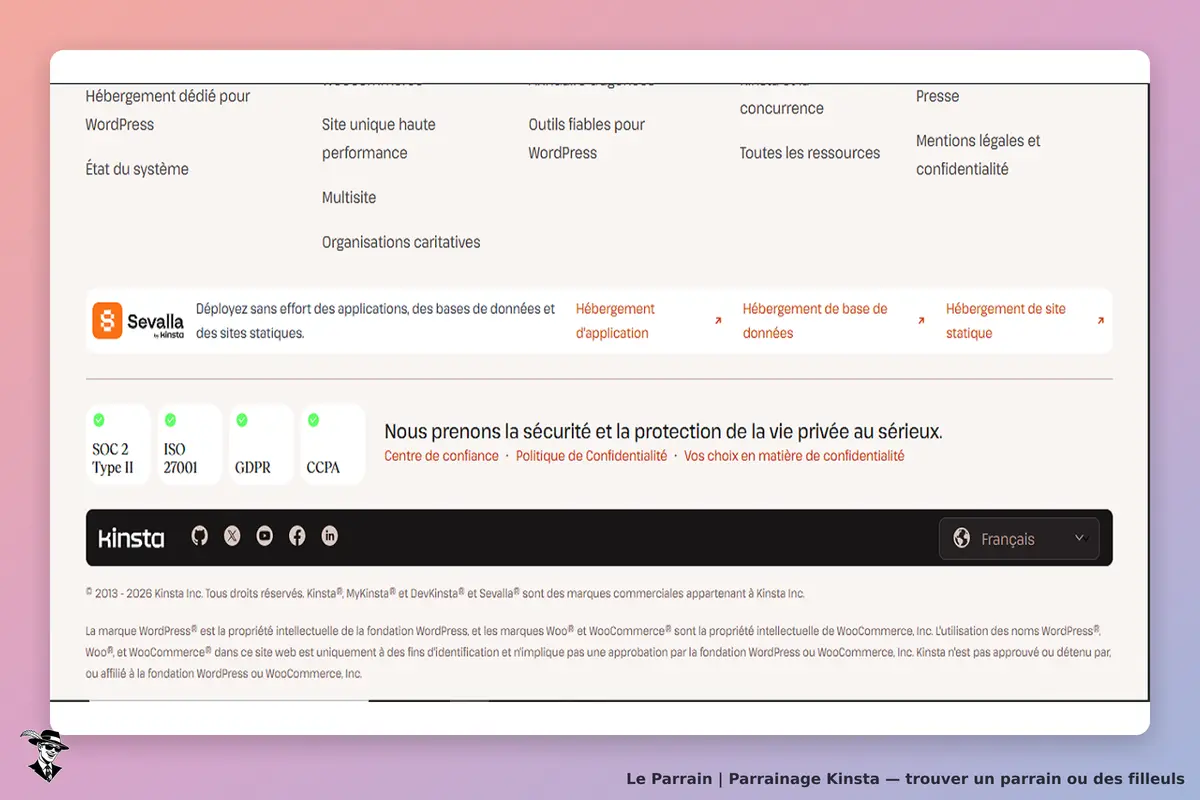Open the Multisite link
This screenshot has height=800, width=1200.
tap(349, 197)
